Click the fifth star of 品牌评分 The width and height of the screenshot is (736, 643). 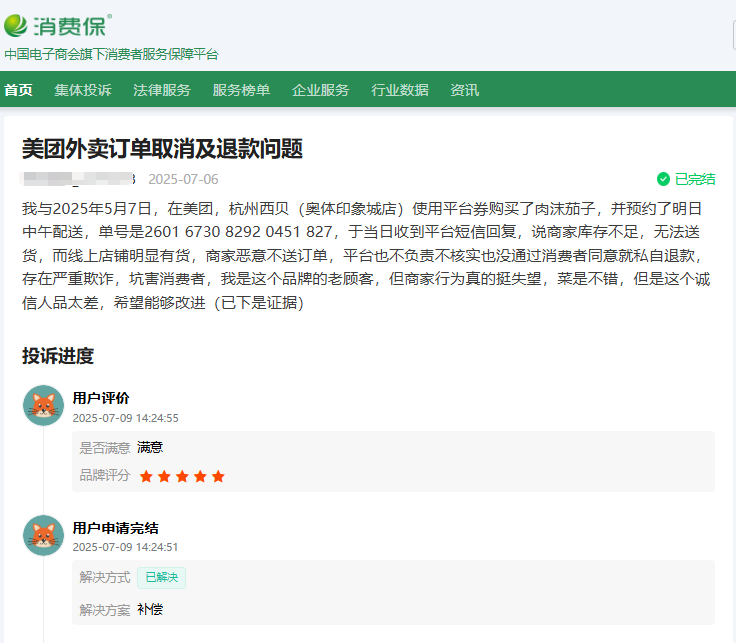(218, 476)
